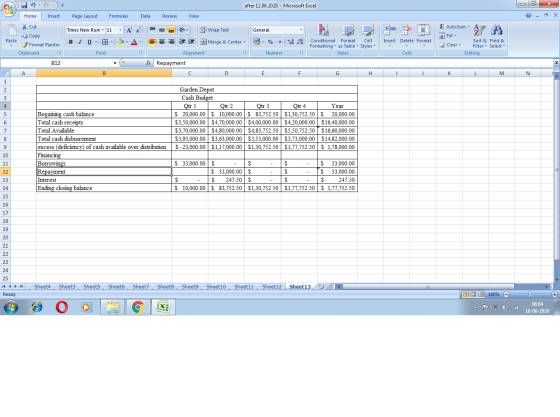Open AutoSum dropdown arrow
The image size is (560, 417).
click(468, 27)
